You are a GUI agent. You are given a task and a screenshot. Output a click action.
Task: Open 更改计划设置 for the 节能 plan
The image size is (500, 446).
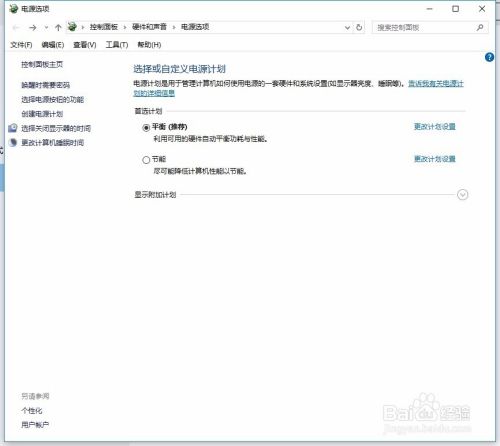(x=435, y=159)
